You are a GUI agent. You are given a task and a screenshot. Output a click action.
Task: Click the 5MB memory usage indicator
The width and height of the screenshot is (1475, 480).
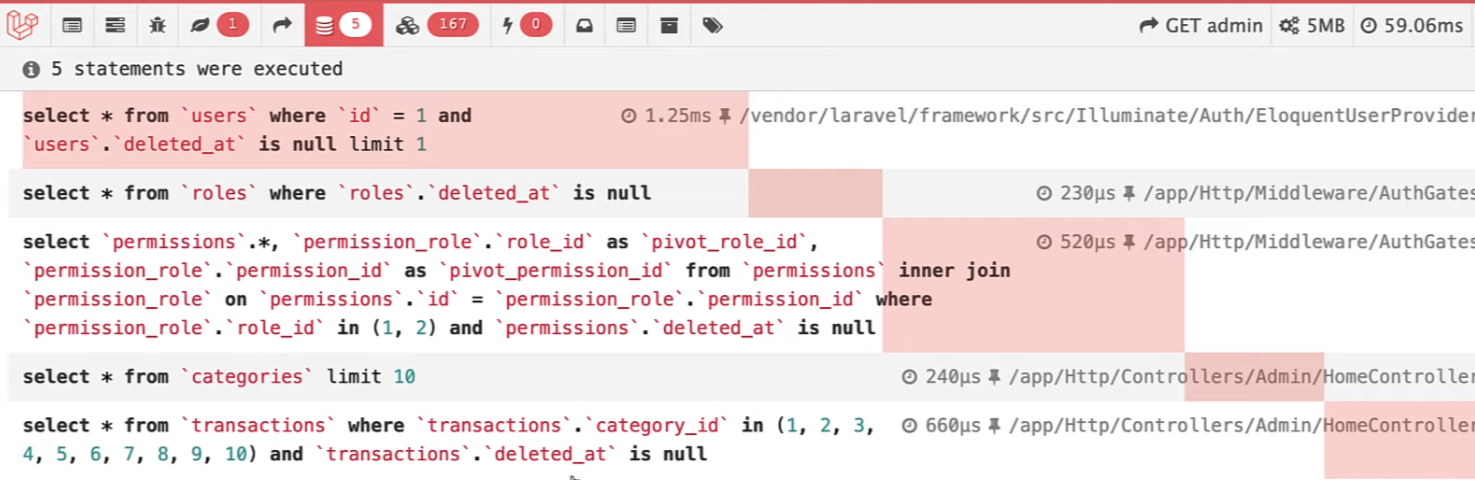tap(1312, 26)
